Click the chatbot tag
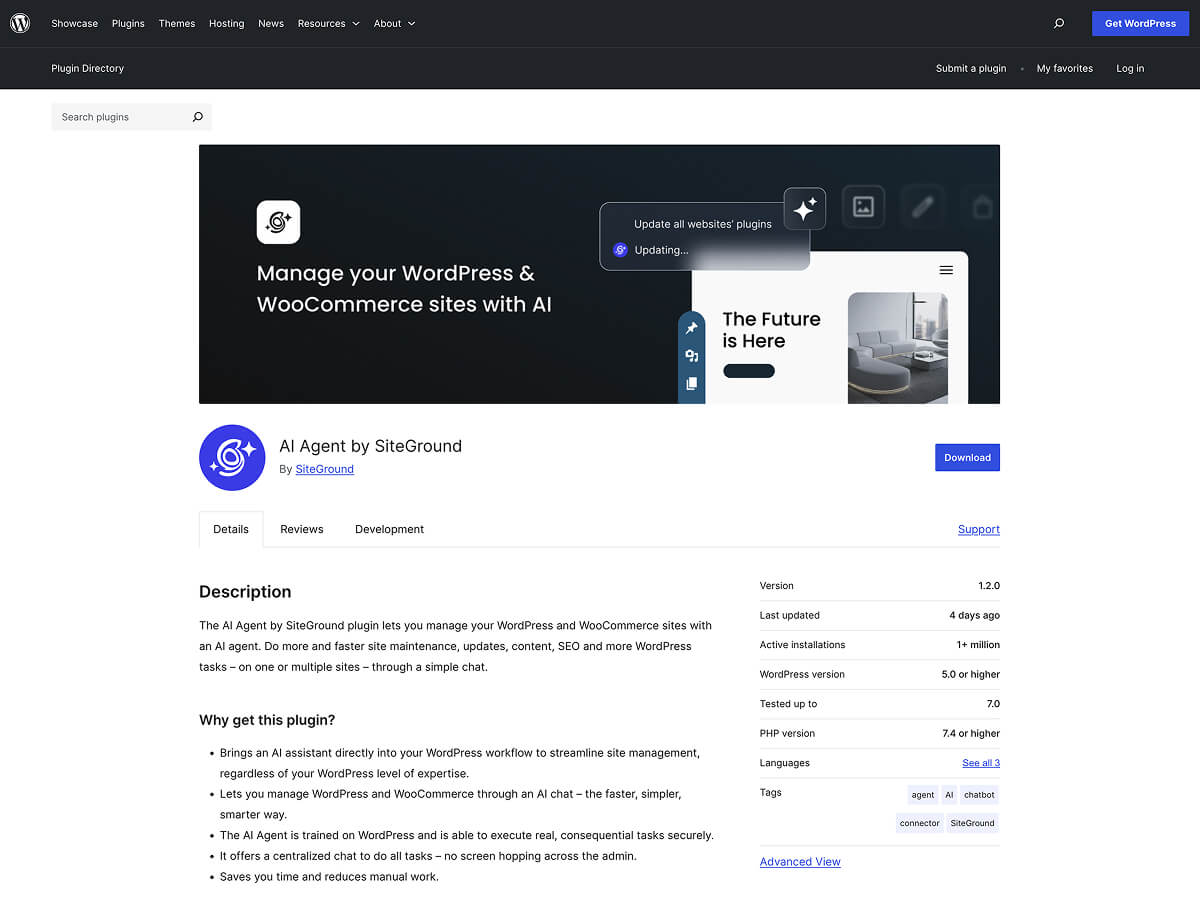Screen dimensions: 1200x902 979,795
